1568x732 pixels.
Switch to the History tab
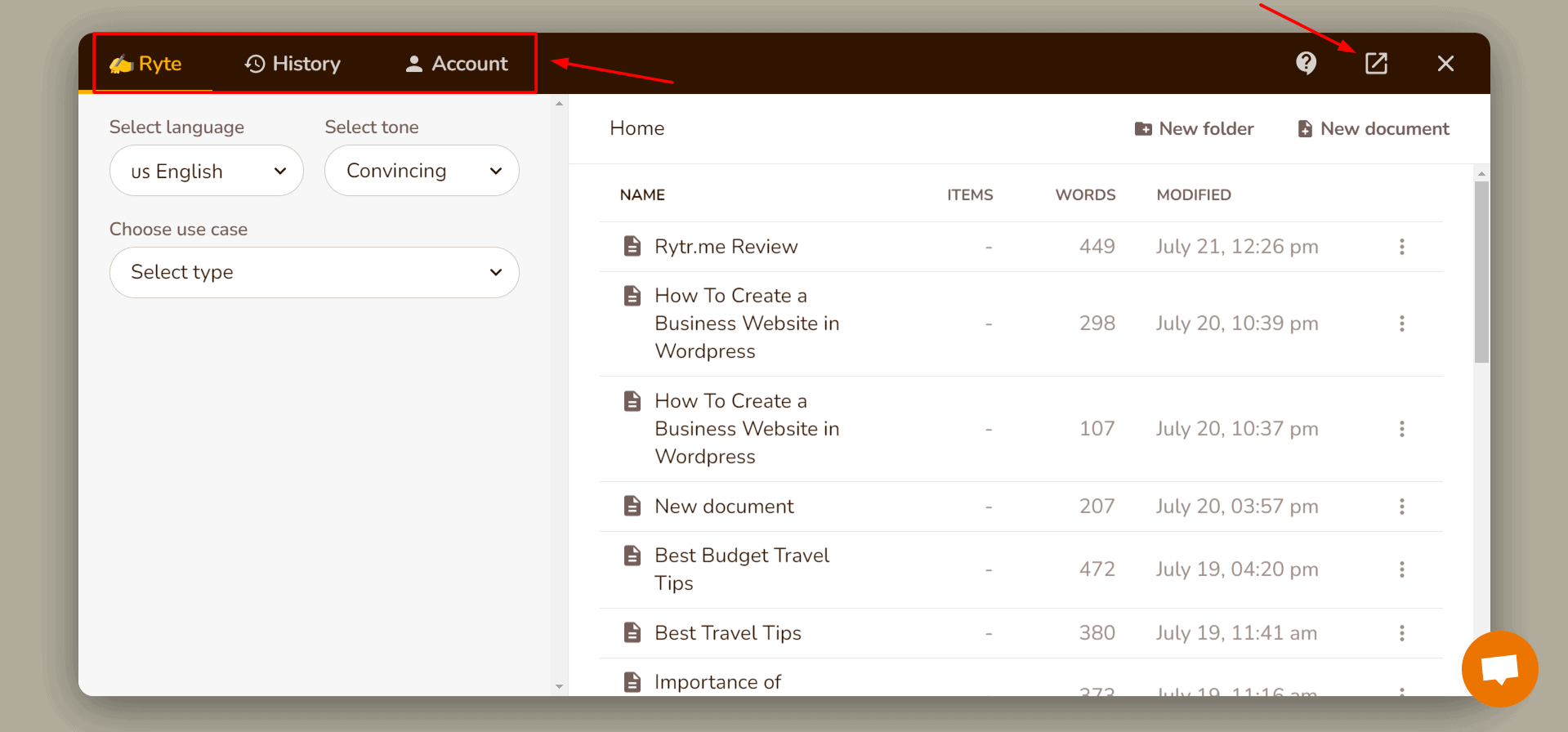293,64
